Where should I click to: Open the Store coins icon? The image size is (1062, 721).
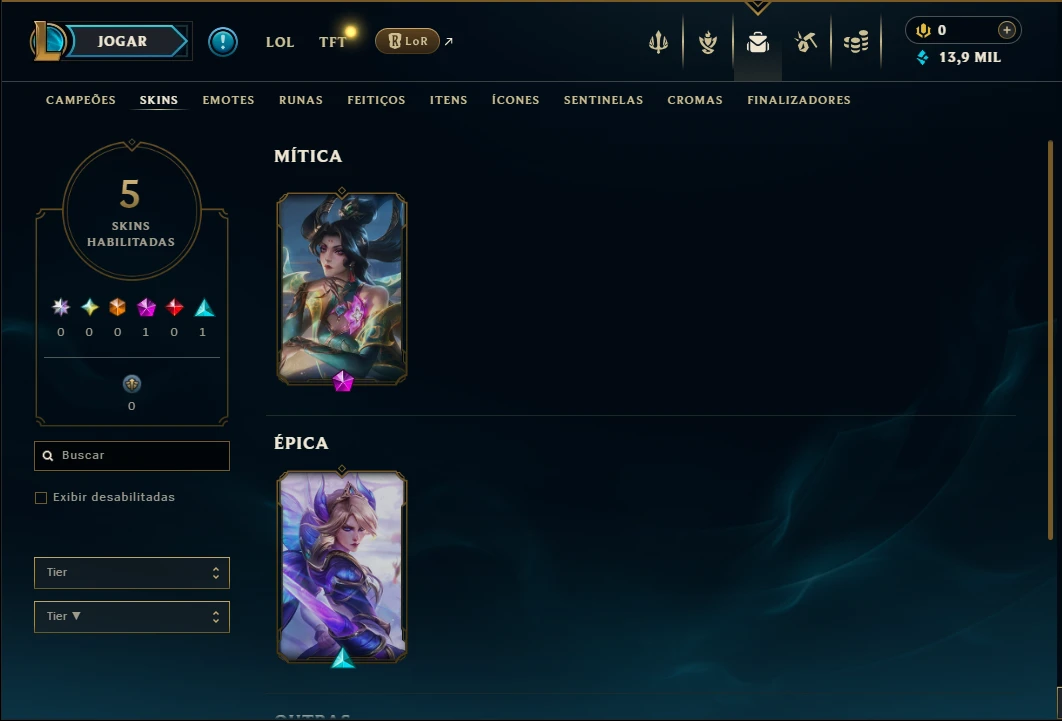coord(856,43)
